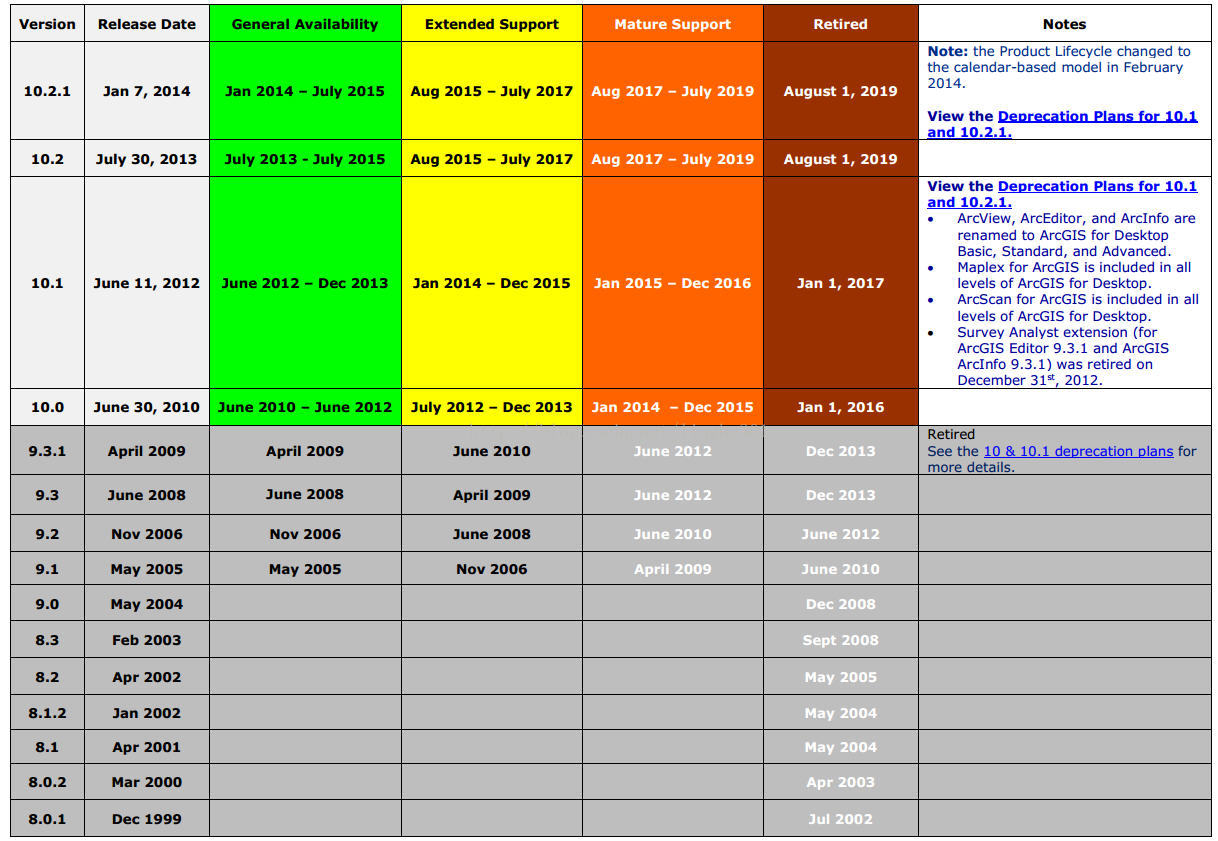Select the Jan 2014 – Dec 2015 yellow cell
The image size is (1218, 841).
(x=492, y=283)
